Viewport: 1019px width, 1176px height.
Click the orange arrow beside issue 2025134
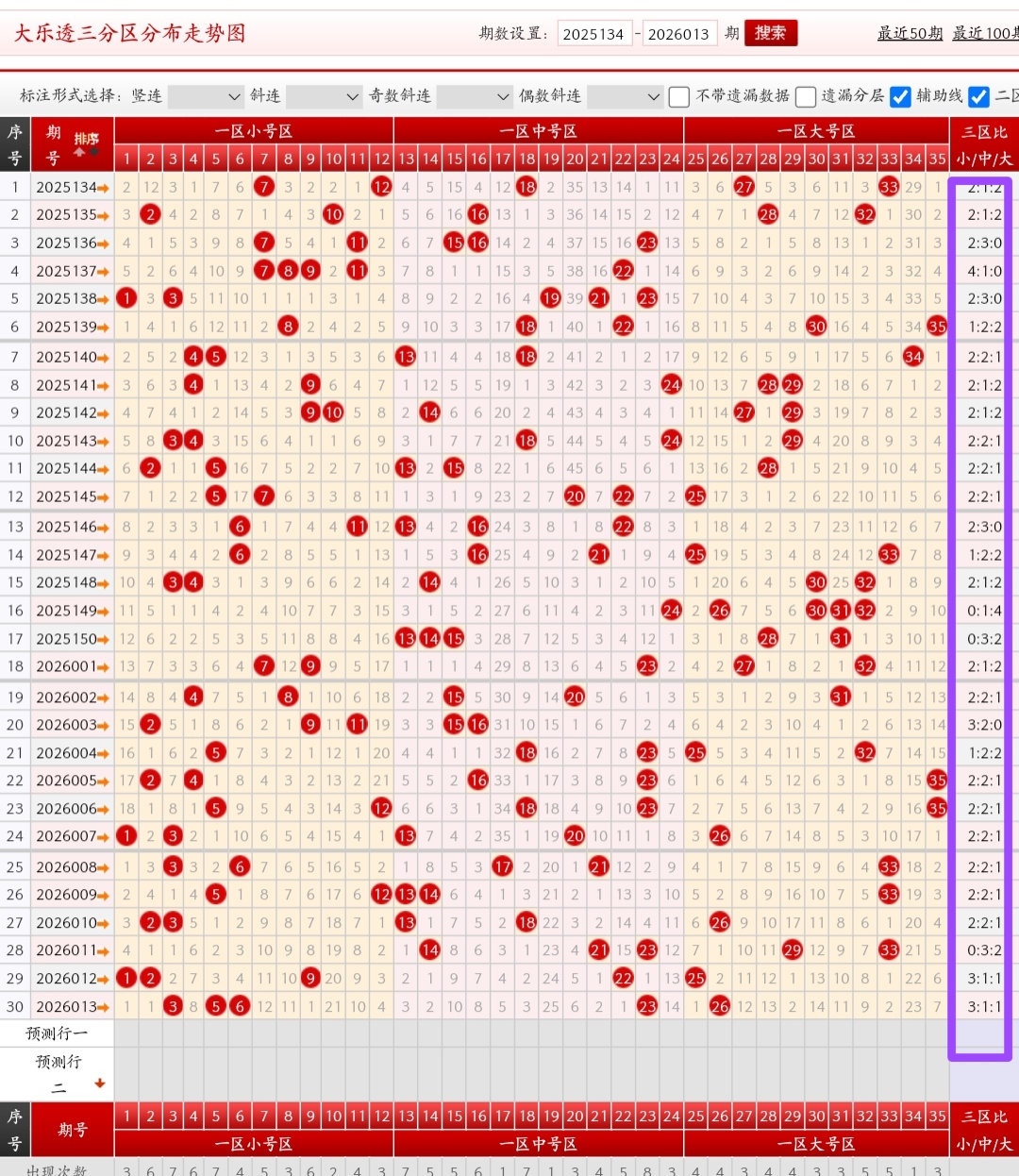(103, 188)
